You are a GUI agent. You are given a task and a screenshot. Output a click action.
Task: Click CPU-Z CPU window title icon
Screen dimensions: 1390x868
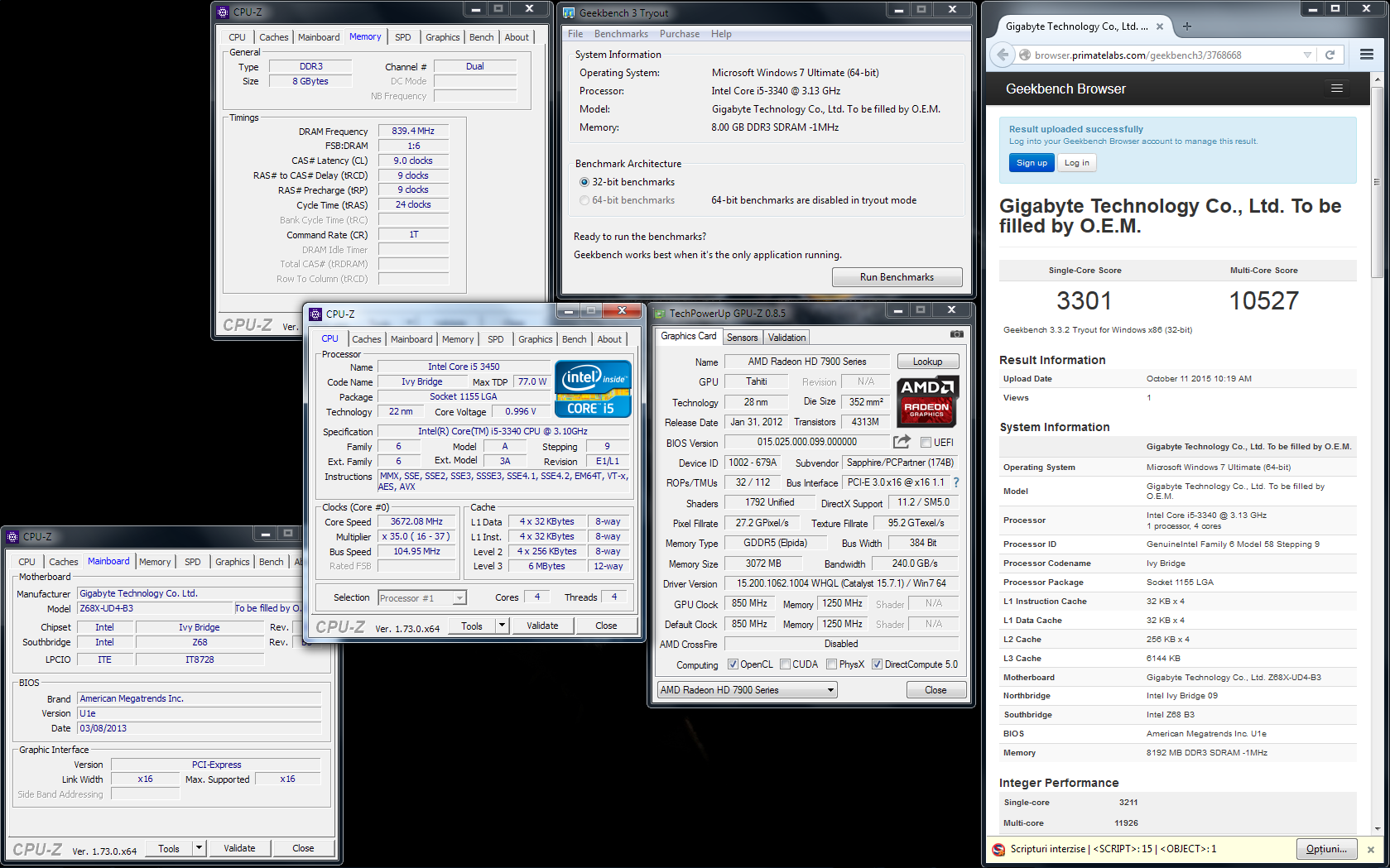315,314
